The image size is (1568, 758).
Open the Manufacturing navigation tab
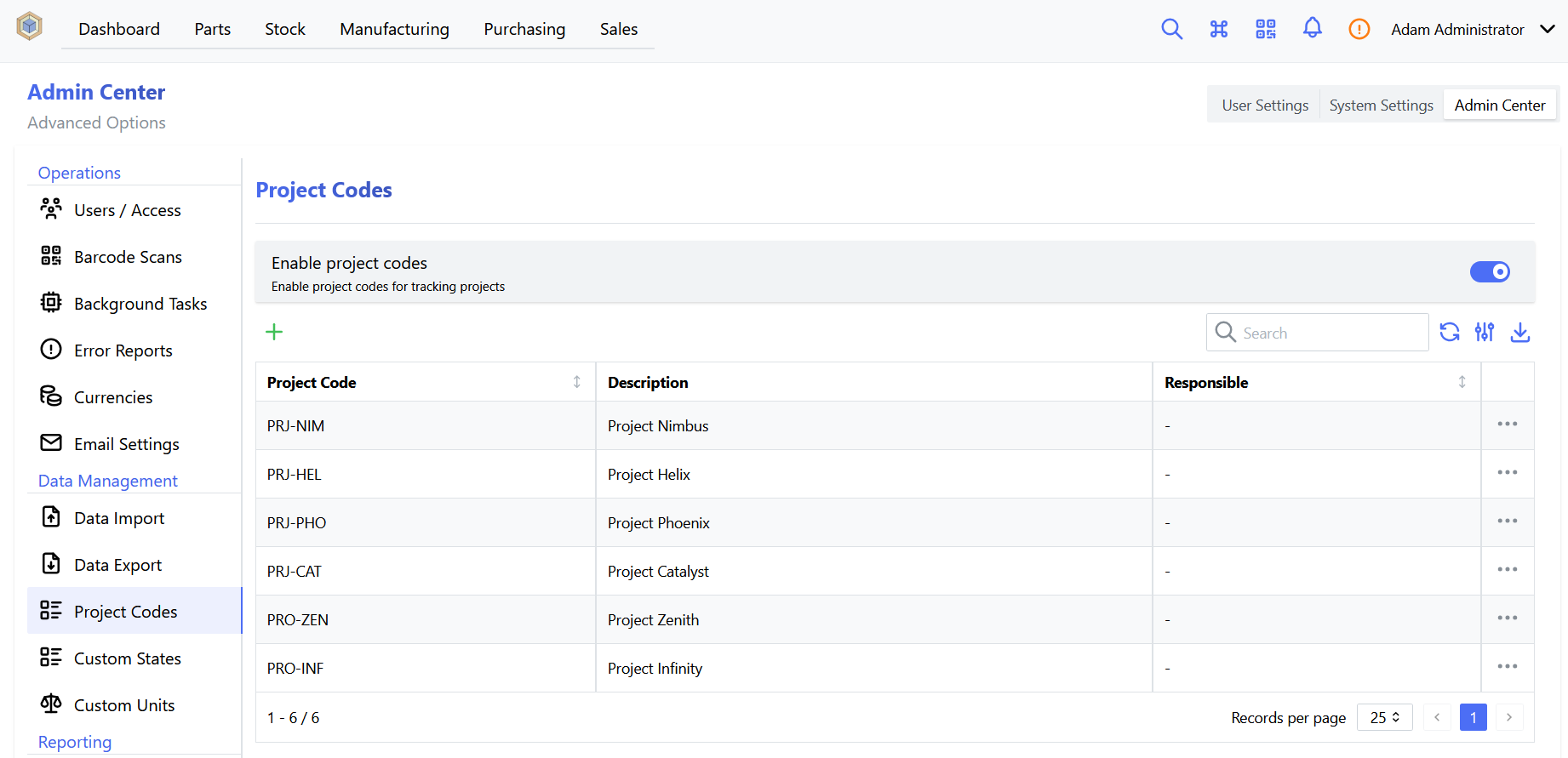pos(394,29)
